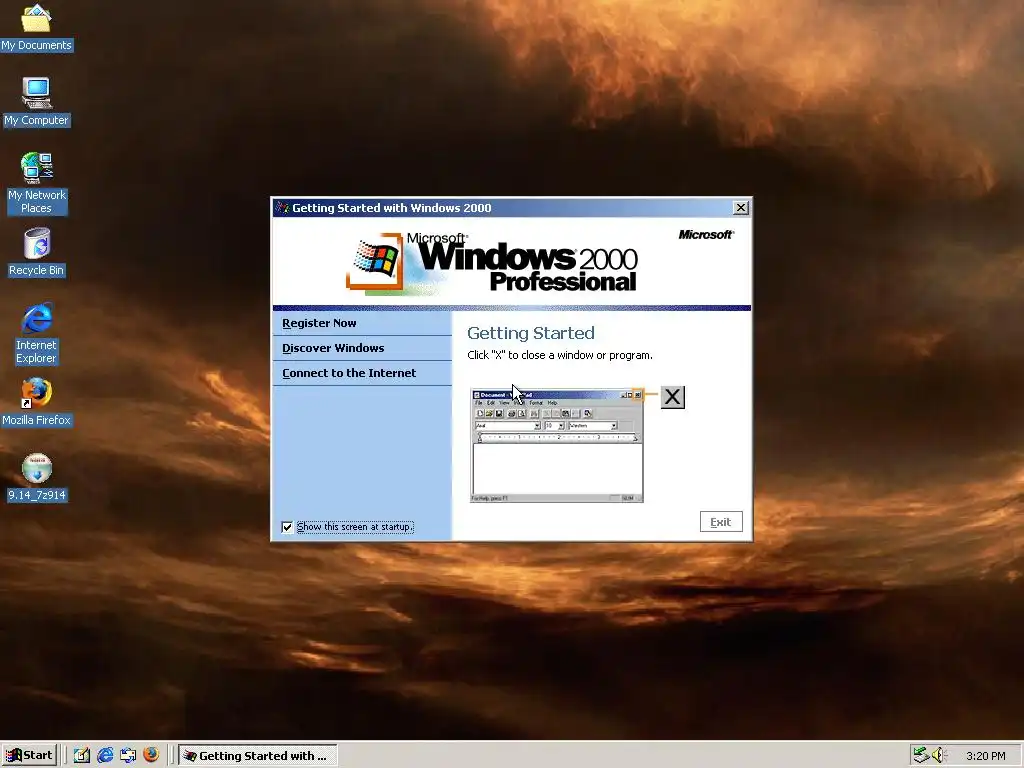Close the Getting Started with Windows 2000 window
1024x768 pixels.
(x=741, y=208)
